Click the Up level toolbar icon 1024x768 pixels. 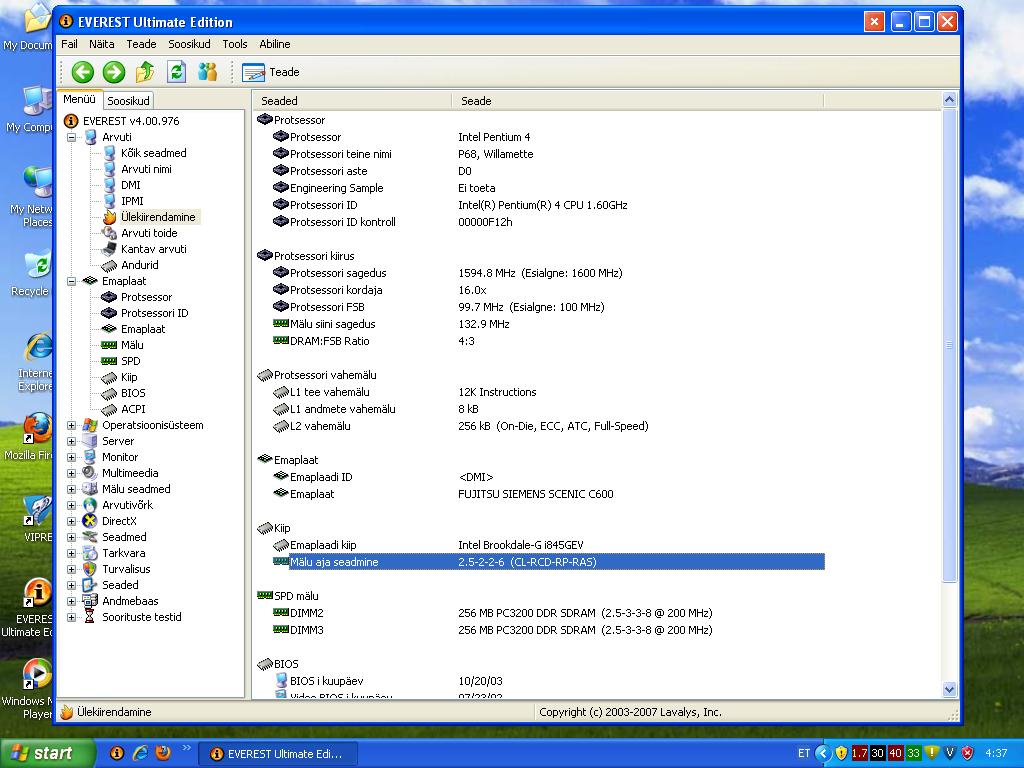[x=145, y=72]
